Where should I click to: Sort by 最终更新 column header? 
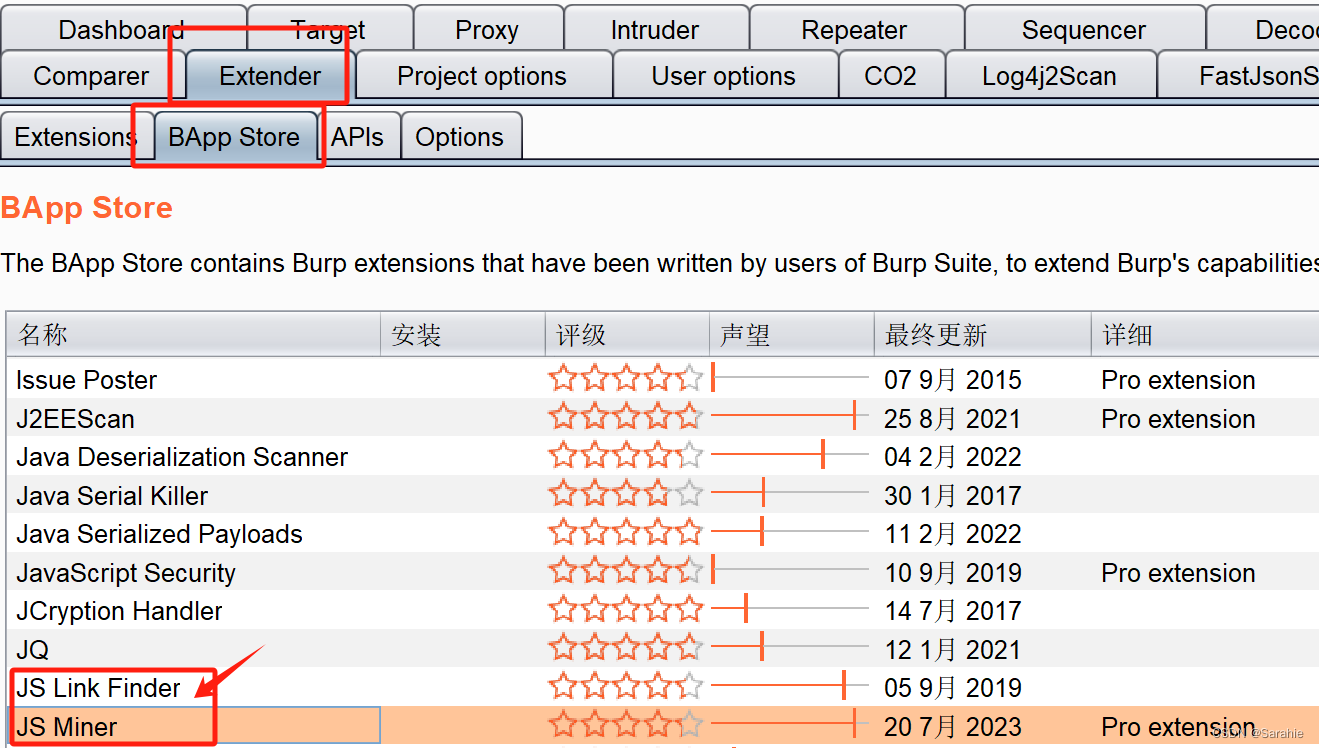tap(982, 334)
